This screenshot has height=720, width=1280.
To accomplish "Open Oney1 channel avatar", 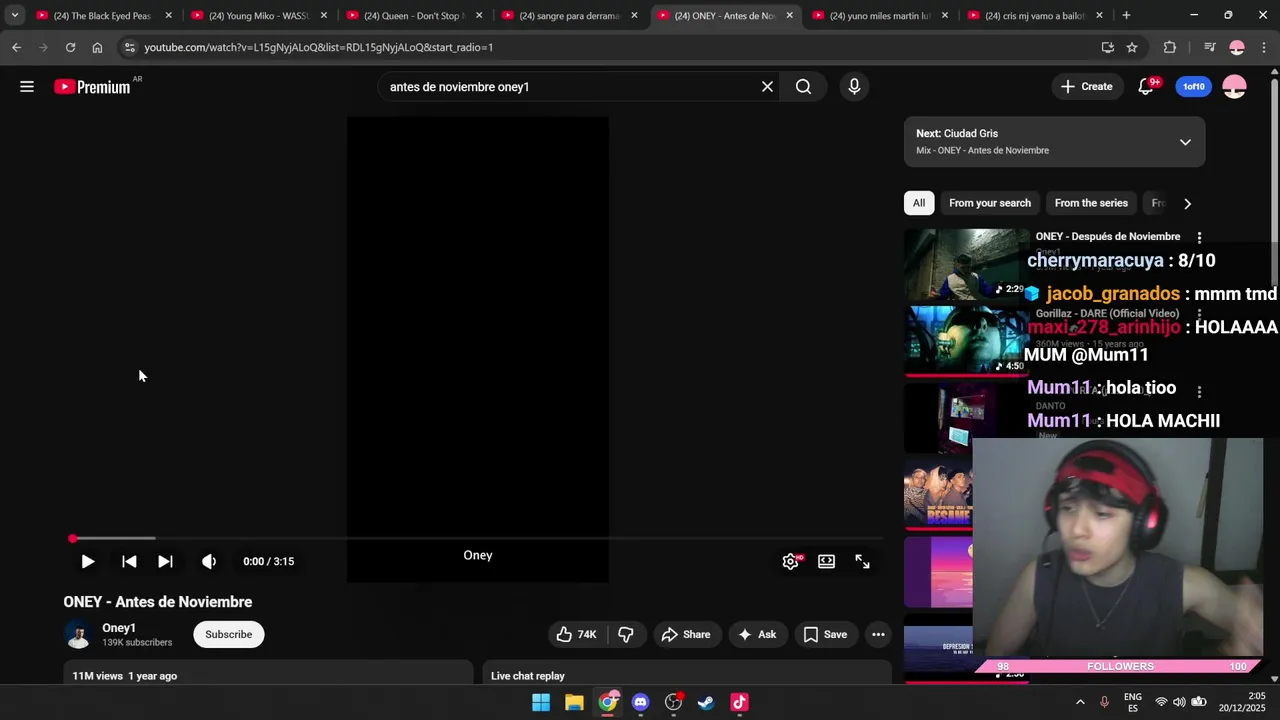I will click(x=78, y=634).
